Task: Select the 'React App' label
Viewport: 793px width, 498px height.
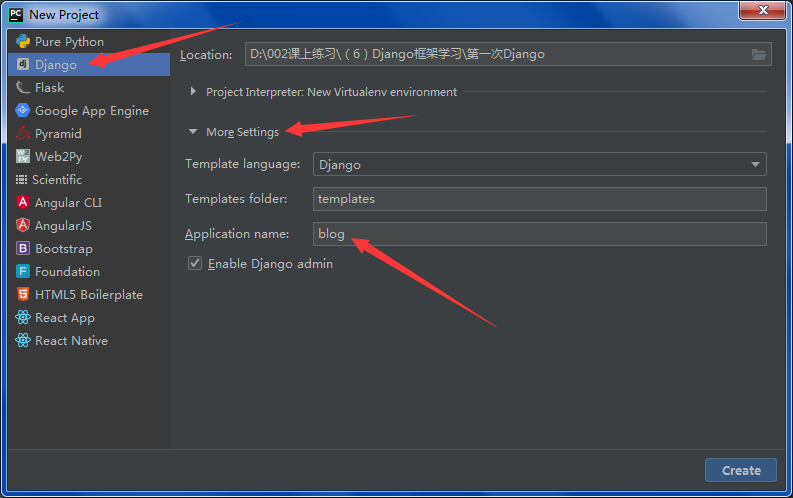Action: pos(65,318)
